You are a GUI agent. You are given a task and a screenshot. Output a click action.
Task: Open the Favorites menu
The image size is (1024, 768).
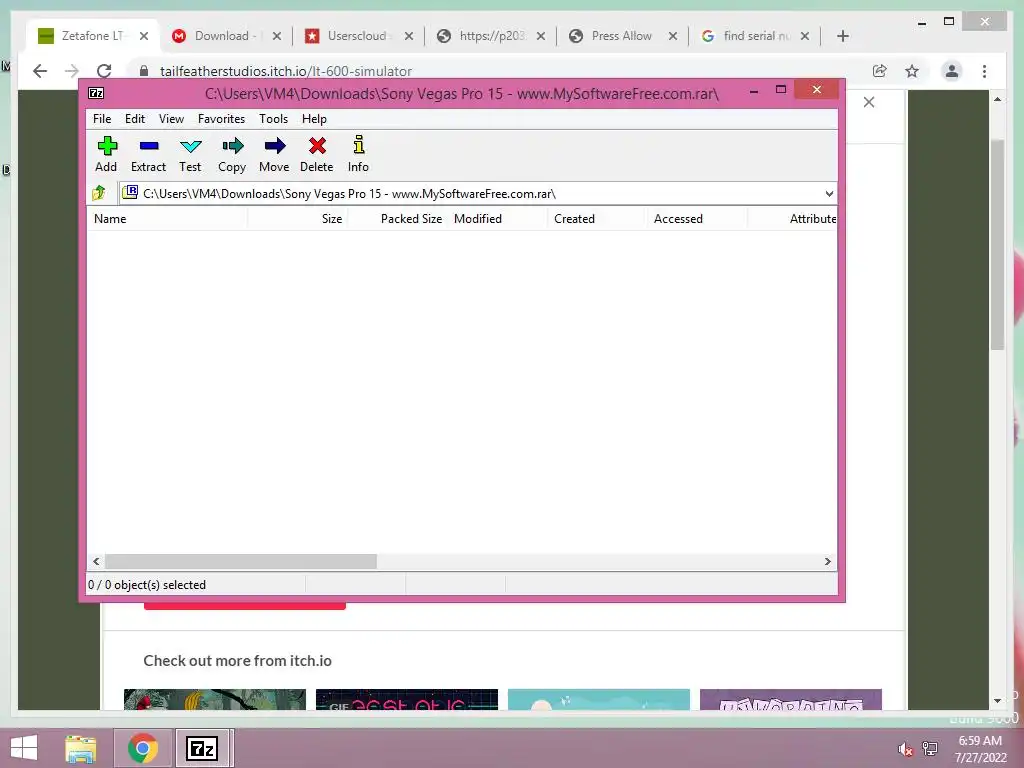coord(221,119)
